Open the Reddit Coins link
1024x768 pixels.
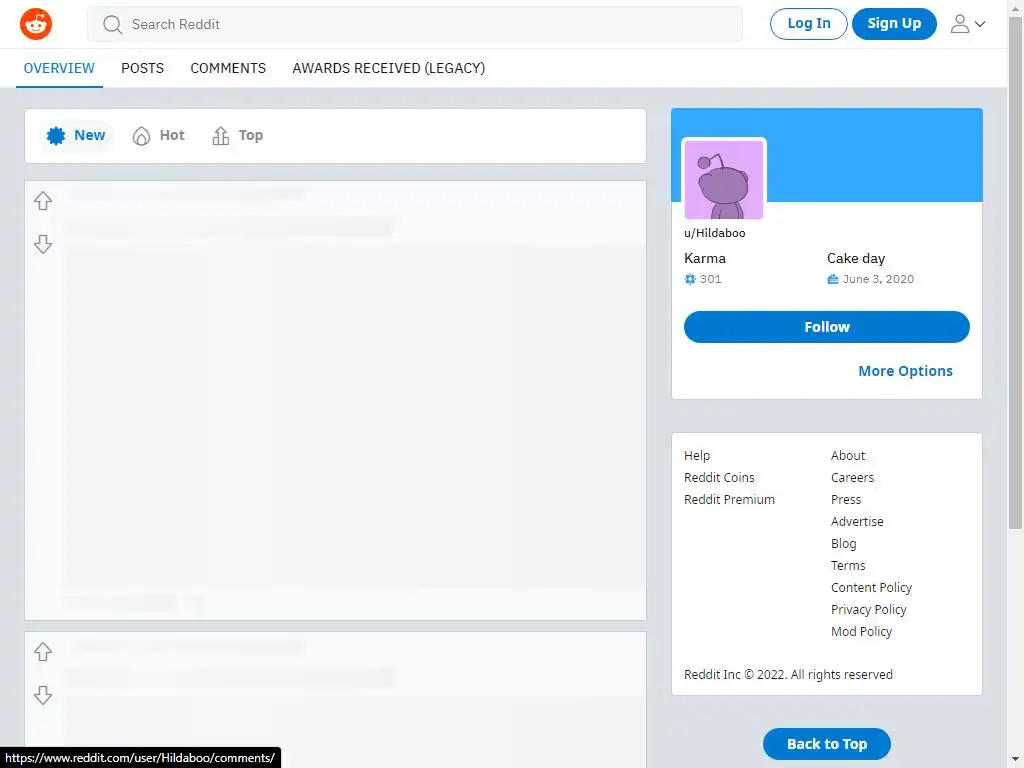click(719, 477)
